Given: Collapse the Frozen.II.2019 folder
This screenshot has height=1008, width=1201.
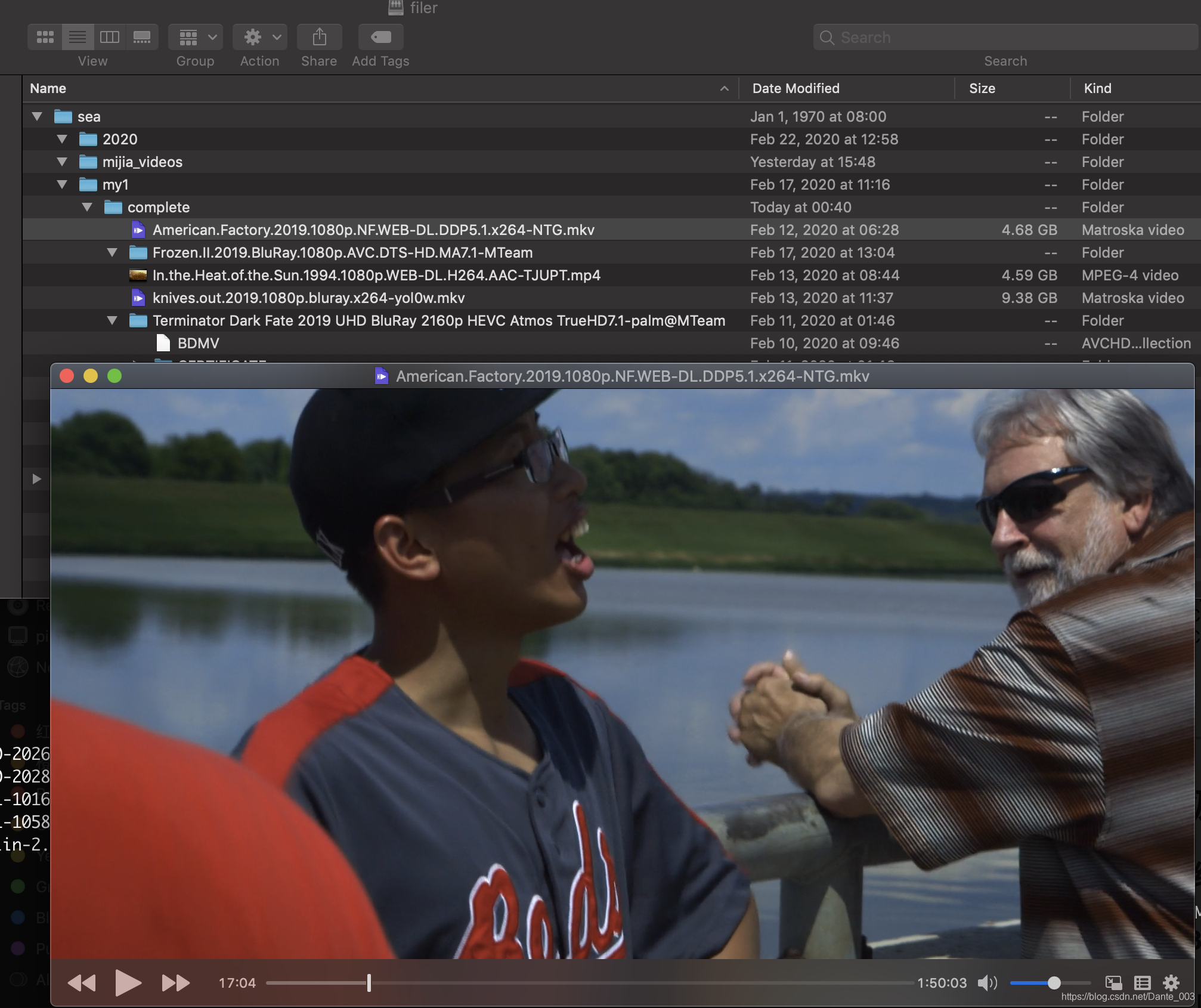Looking at the screenshot, I should click(x=112, y=252).
